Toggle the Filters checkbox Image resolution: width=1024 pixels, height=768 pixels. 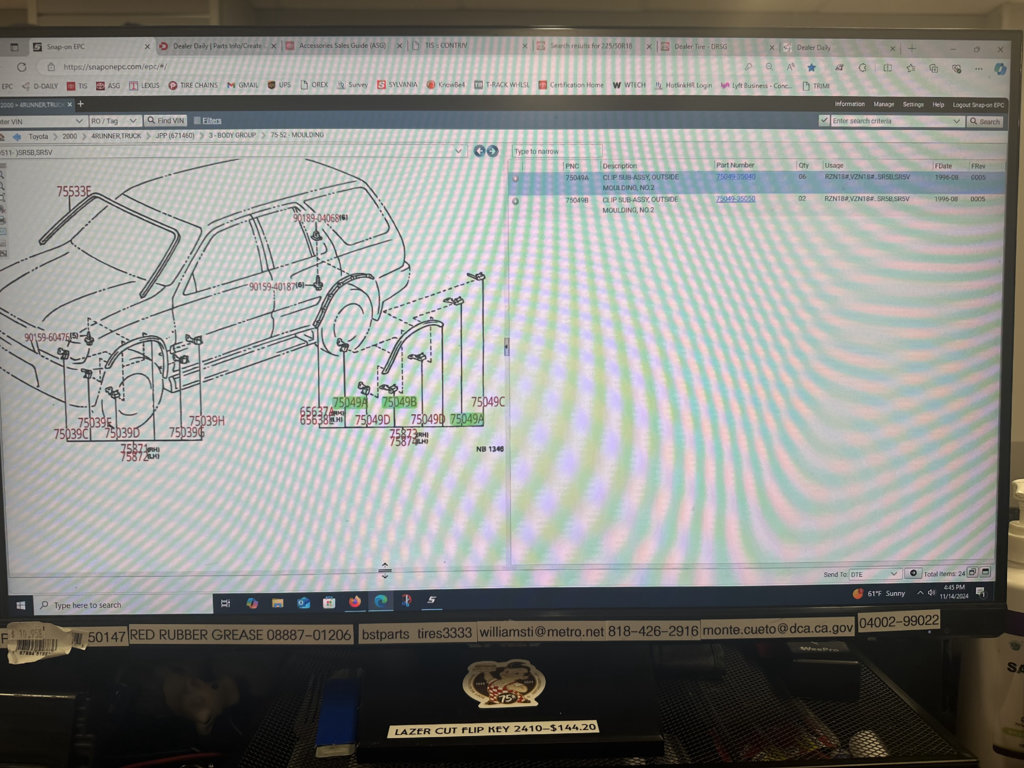click(197, 121)
